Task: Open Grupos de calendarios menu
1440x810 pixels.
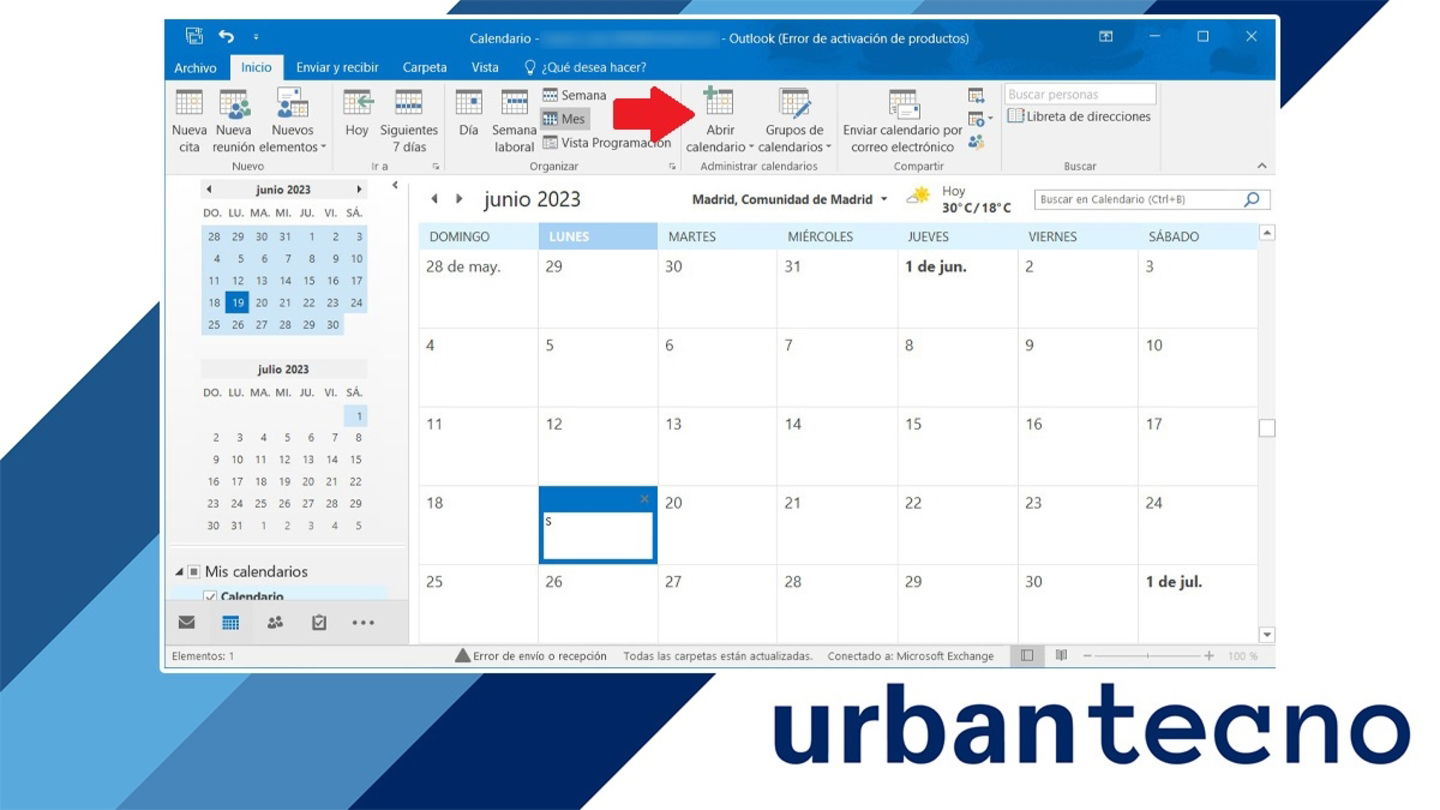Action: [795, 121]
